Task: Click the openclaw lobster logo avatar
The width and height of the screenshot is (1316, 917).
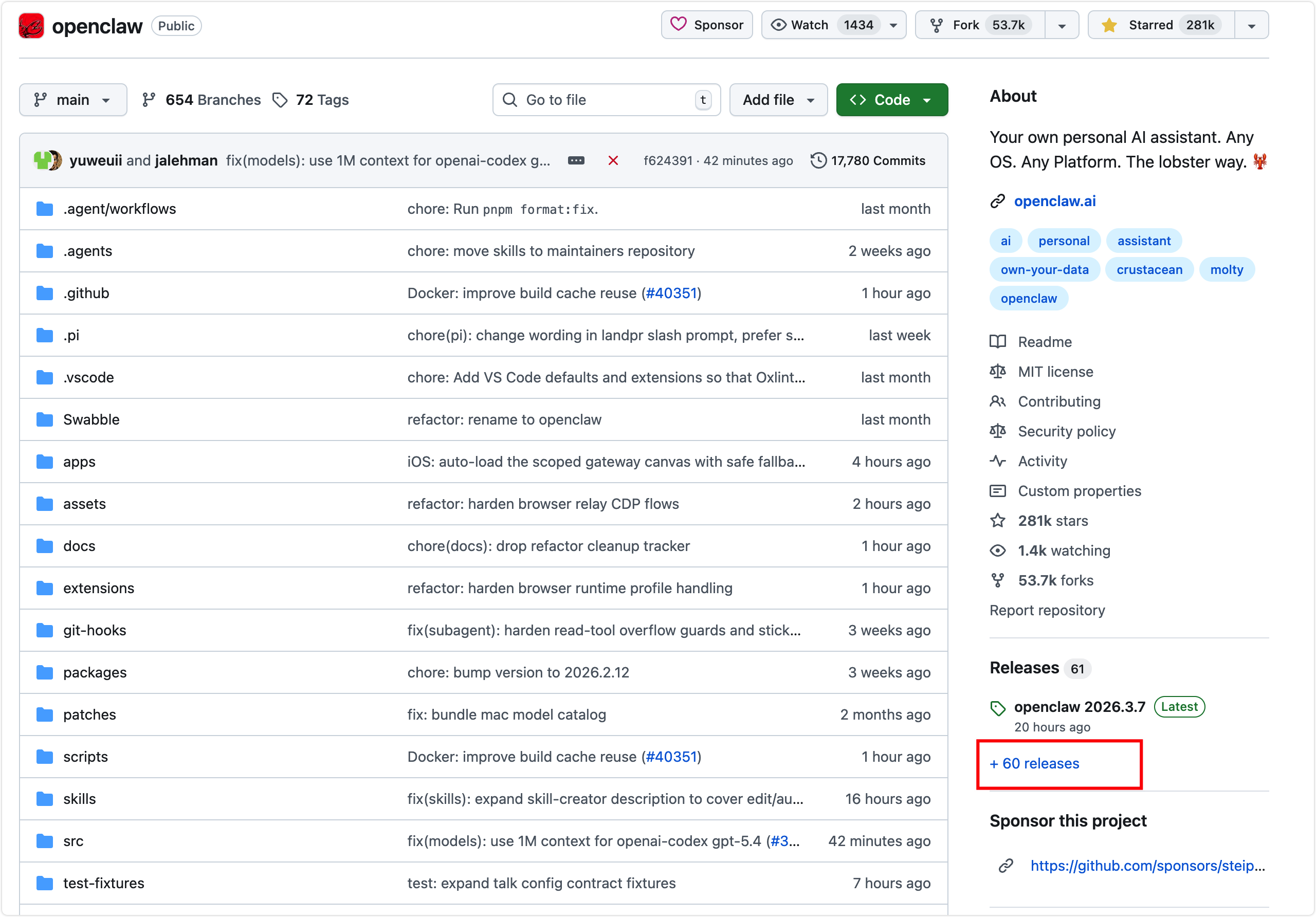Action: click(x=31, y=26)
